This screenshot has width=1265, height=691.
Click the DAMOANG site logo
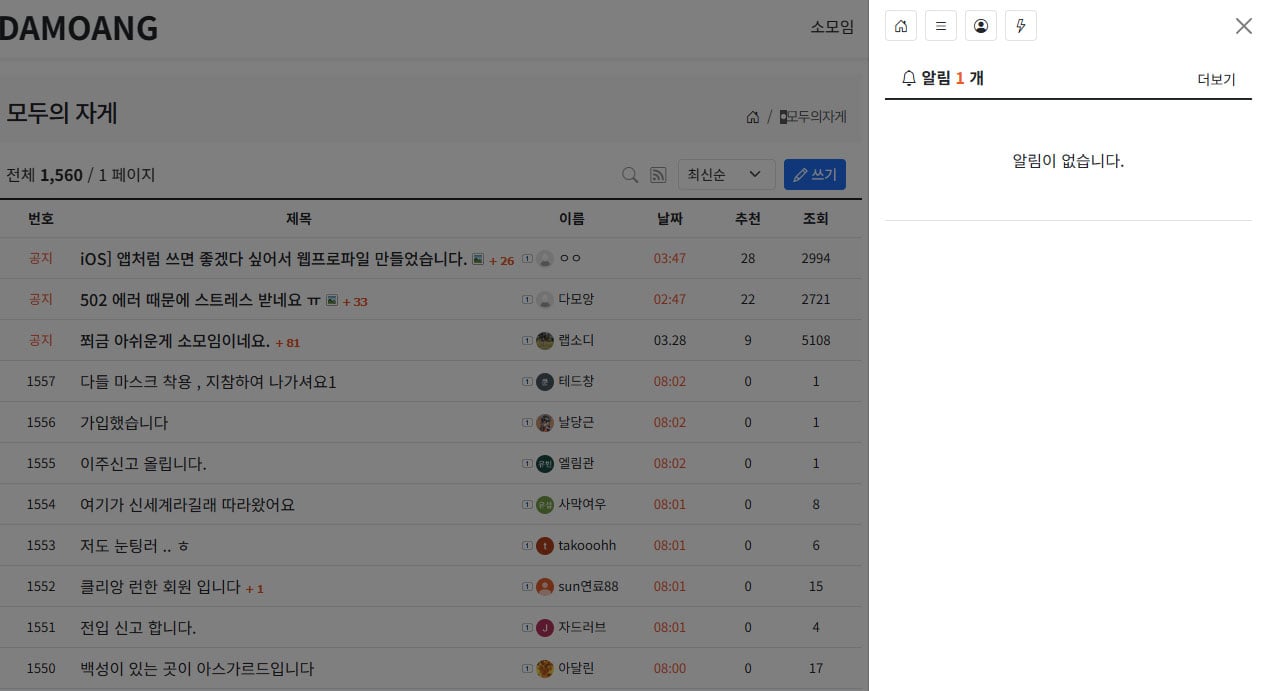tap(78, 27)
